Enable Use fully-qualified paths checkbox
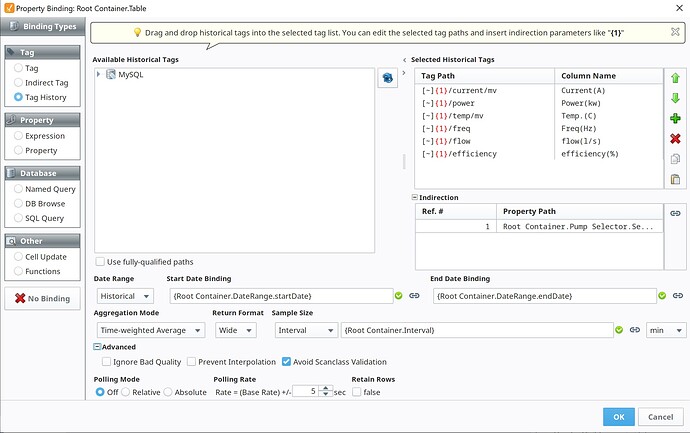Viewport: 690px width, 433px height. pyautogui.click(x=100, y=261)
